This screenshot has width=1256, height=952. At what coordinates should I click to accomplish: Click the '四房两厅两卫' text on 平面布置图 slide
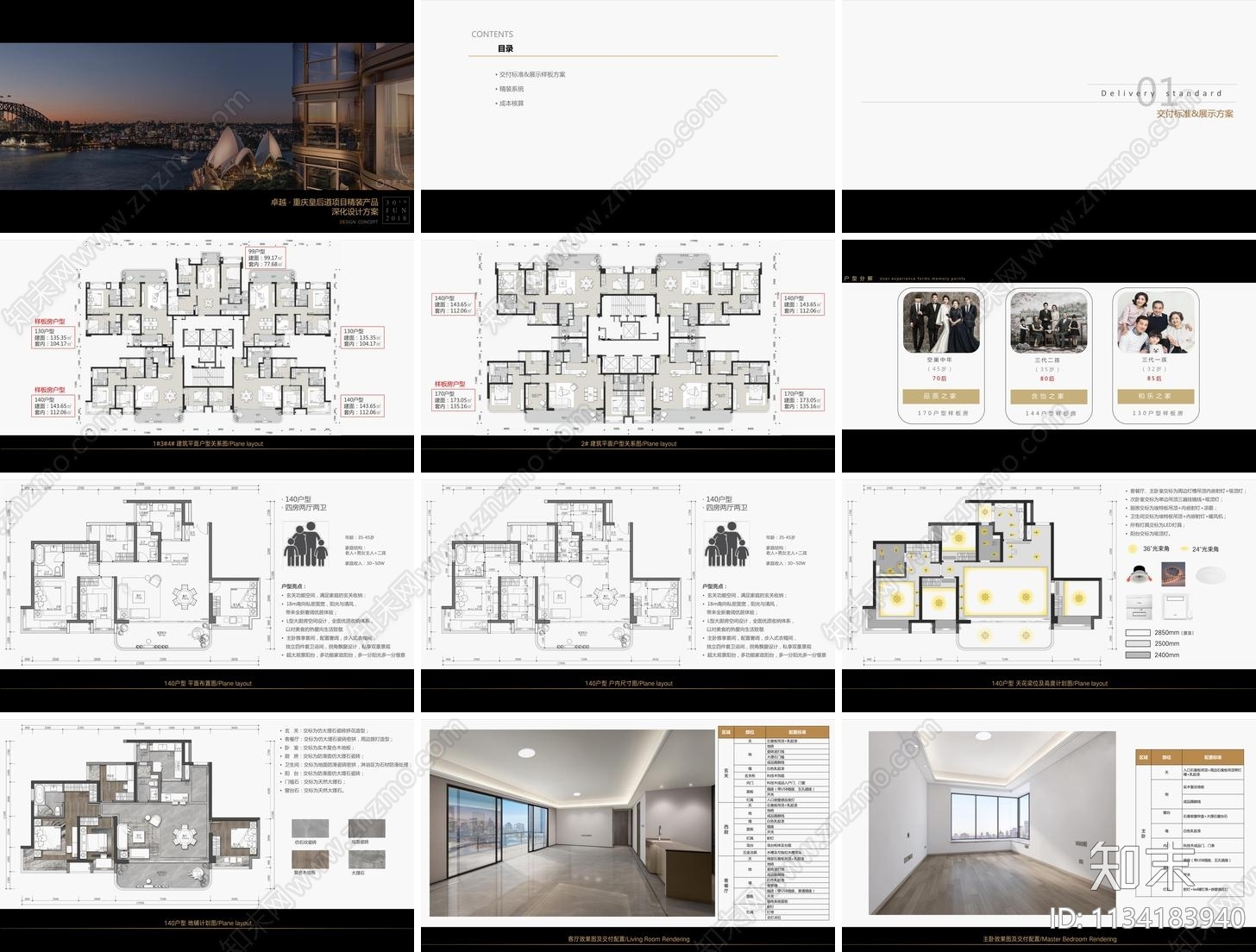[x=306, y=508]
